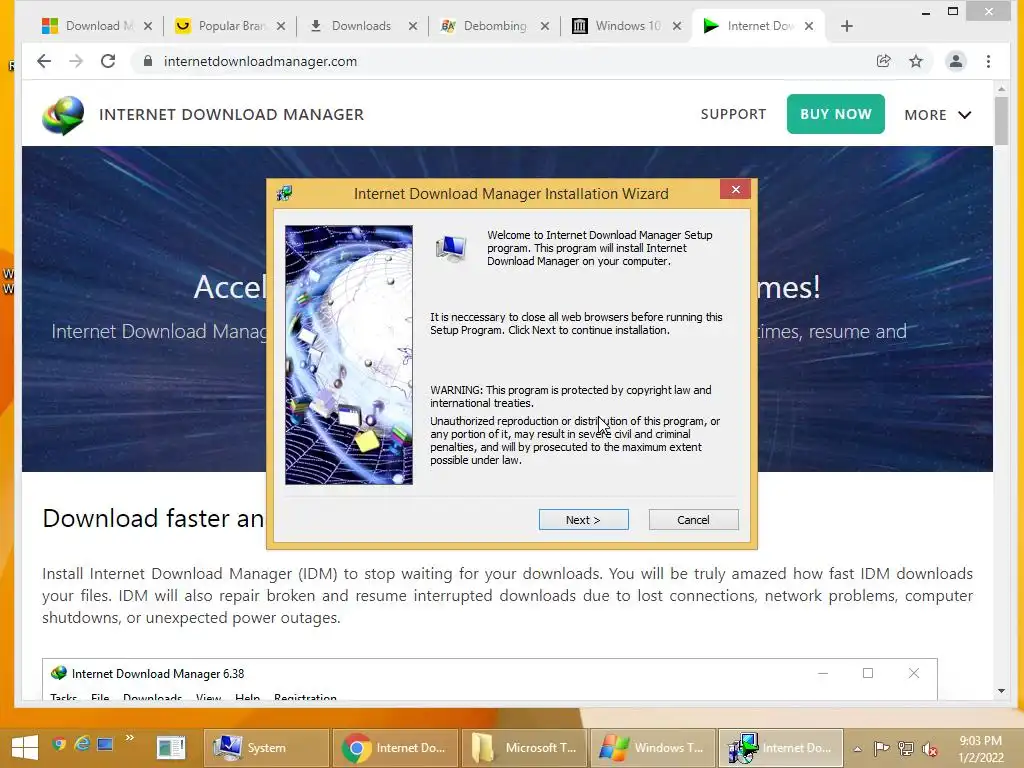Expand the quick launch overflow chevron
This screenshot has width=1024, height=768.
tap(129, 738)
